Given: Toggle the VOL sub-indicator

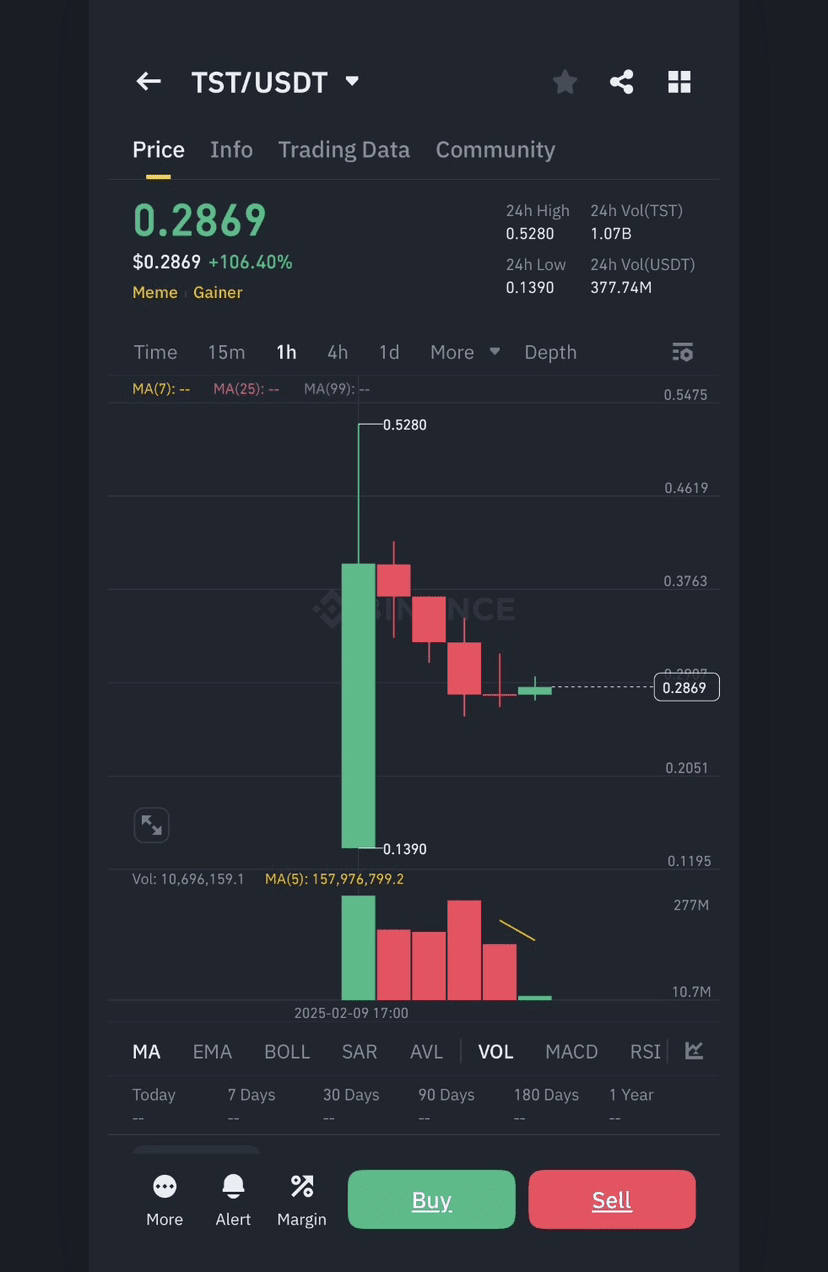Looking at the screenshot, I should click(x=496, y=1052).
